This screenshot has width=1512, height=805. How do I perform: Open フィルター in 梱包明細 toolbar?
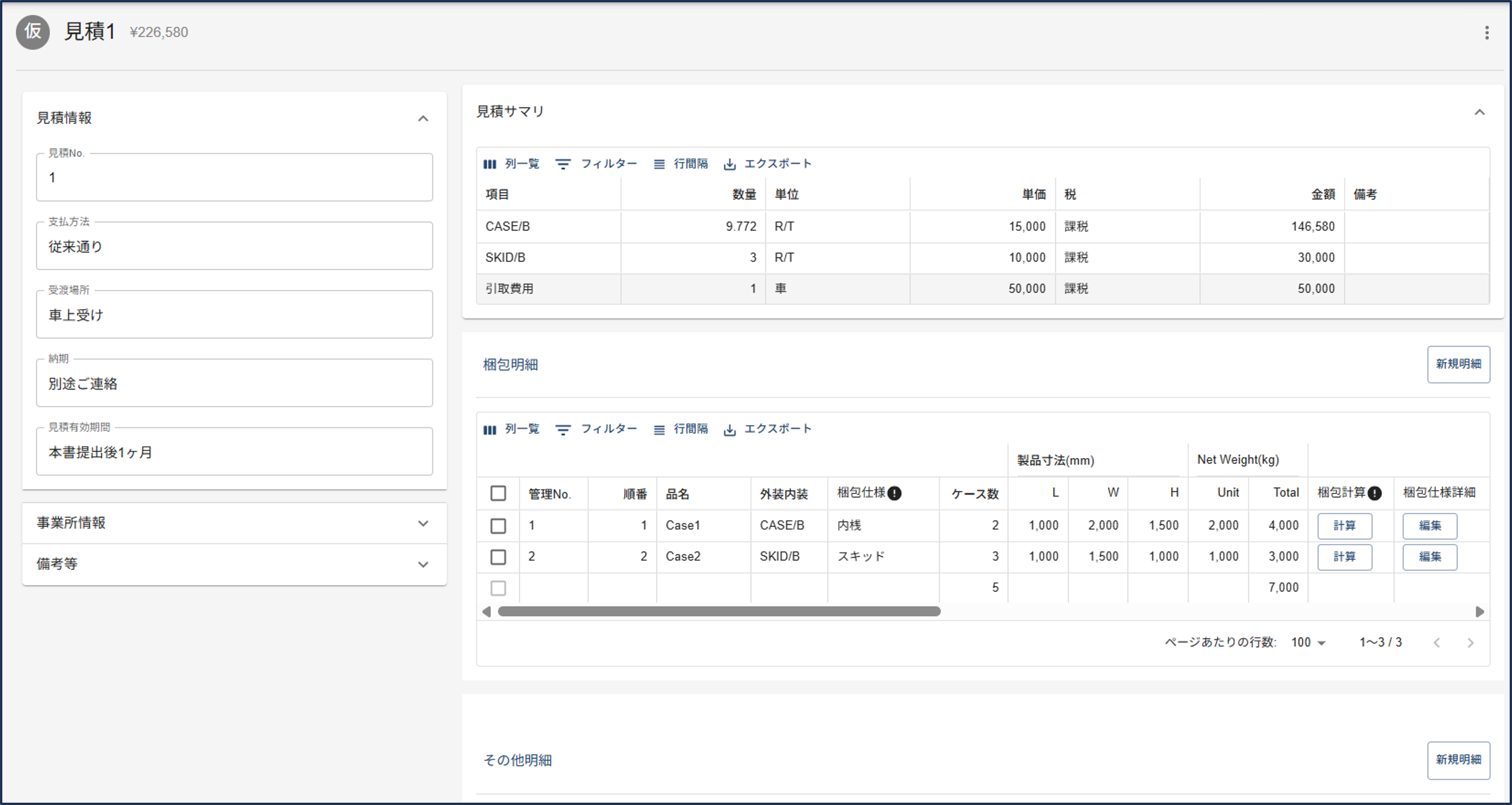[596, 429]
